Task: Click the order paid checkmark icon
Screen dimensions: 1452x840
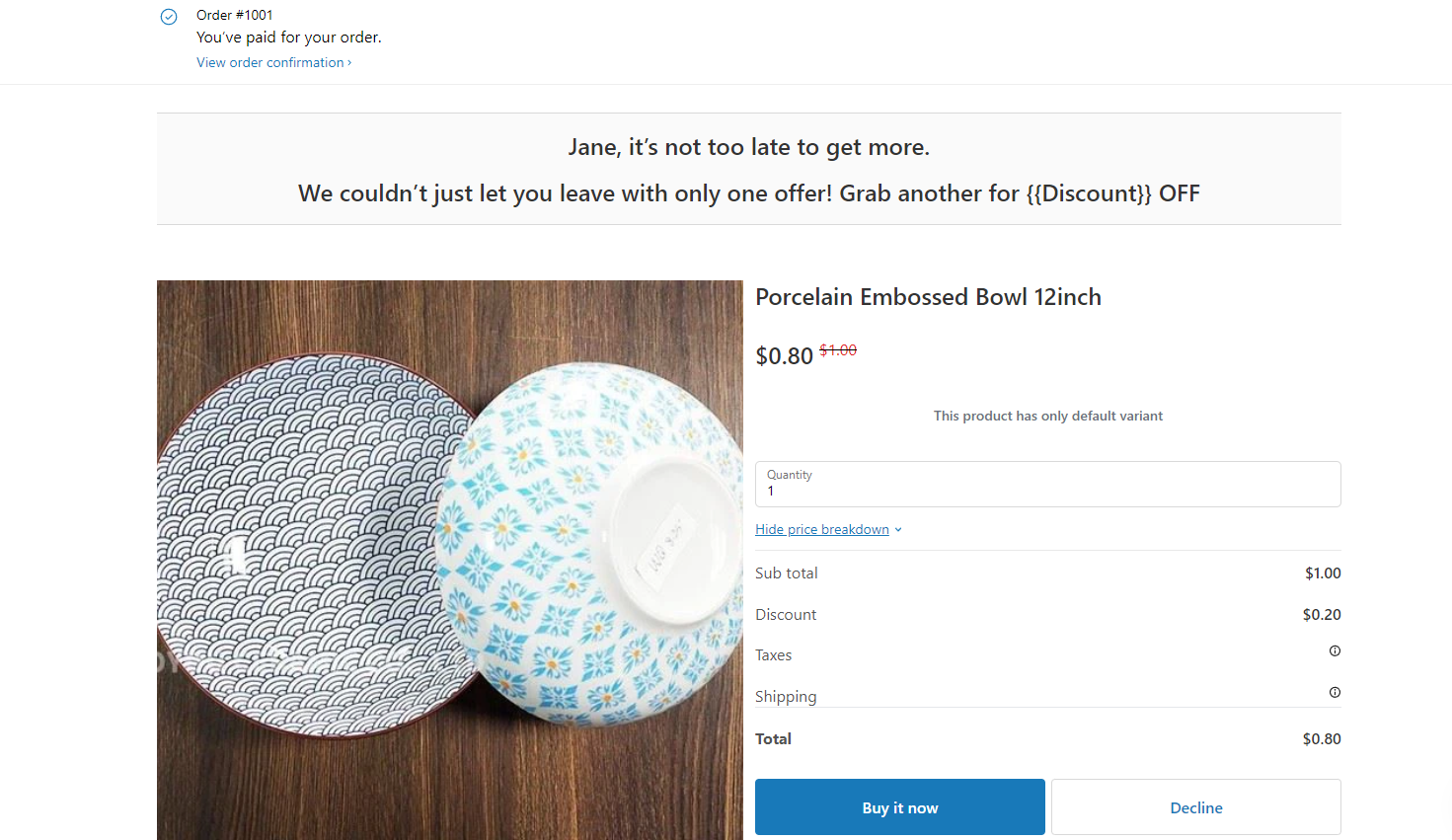Action: click(x=168, y=17)
